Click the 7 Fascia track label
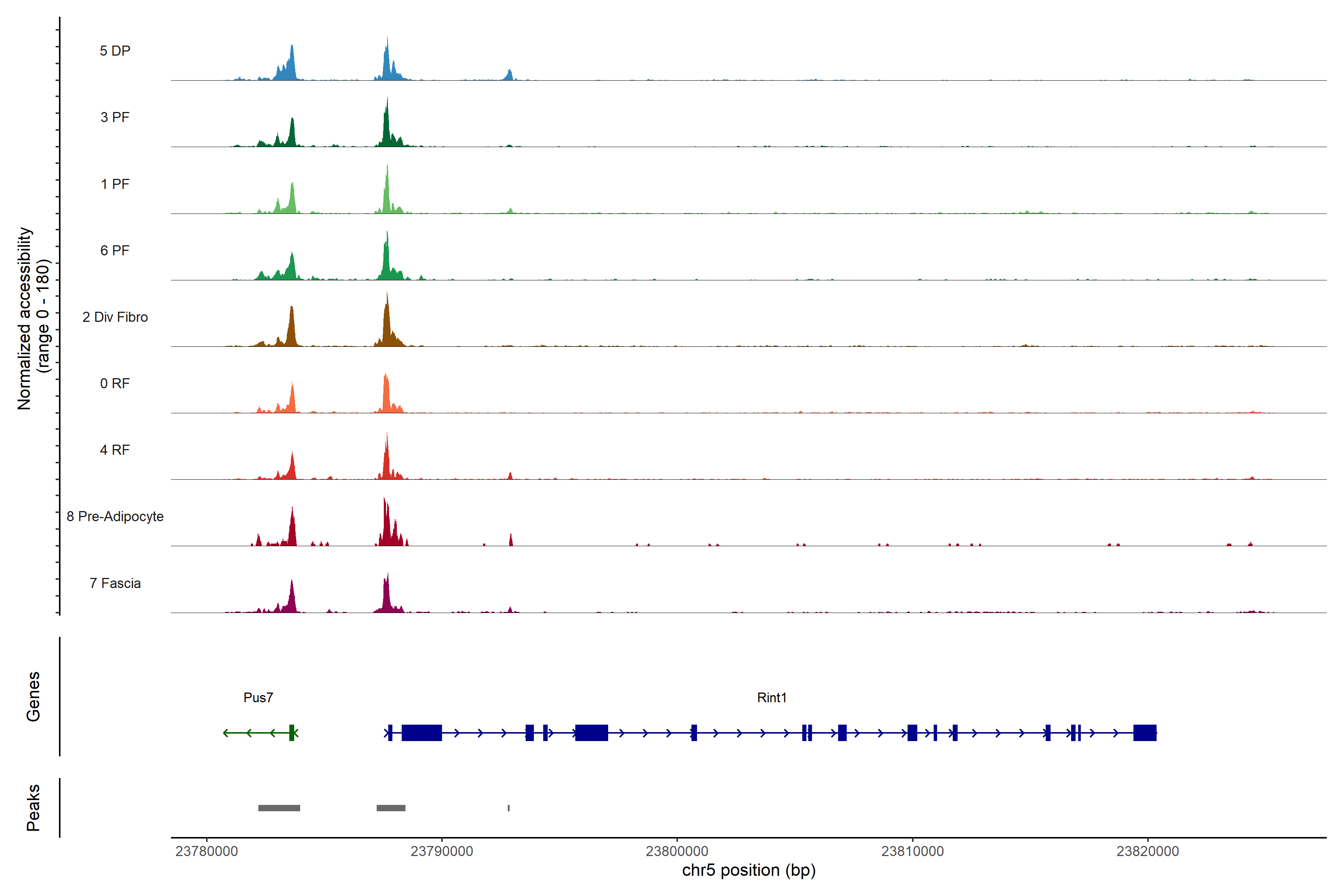Viewport: 1344px width, 896px height. (115, 584)
